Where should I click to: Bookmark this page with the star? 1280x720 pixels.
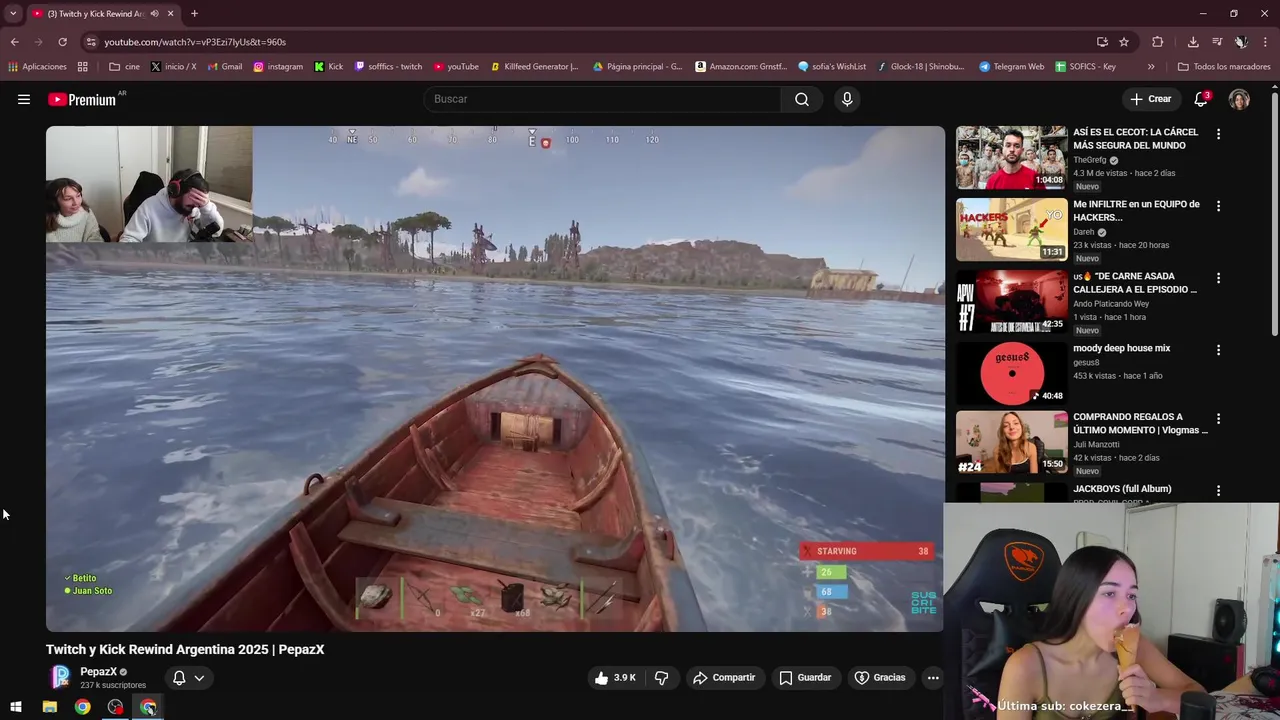click(x=1124, y=42)
